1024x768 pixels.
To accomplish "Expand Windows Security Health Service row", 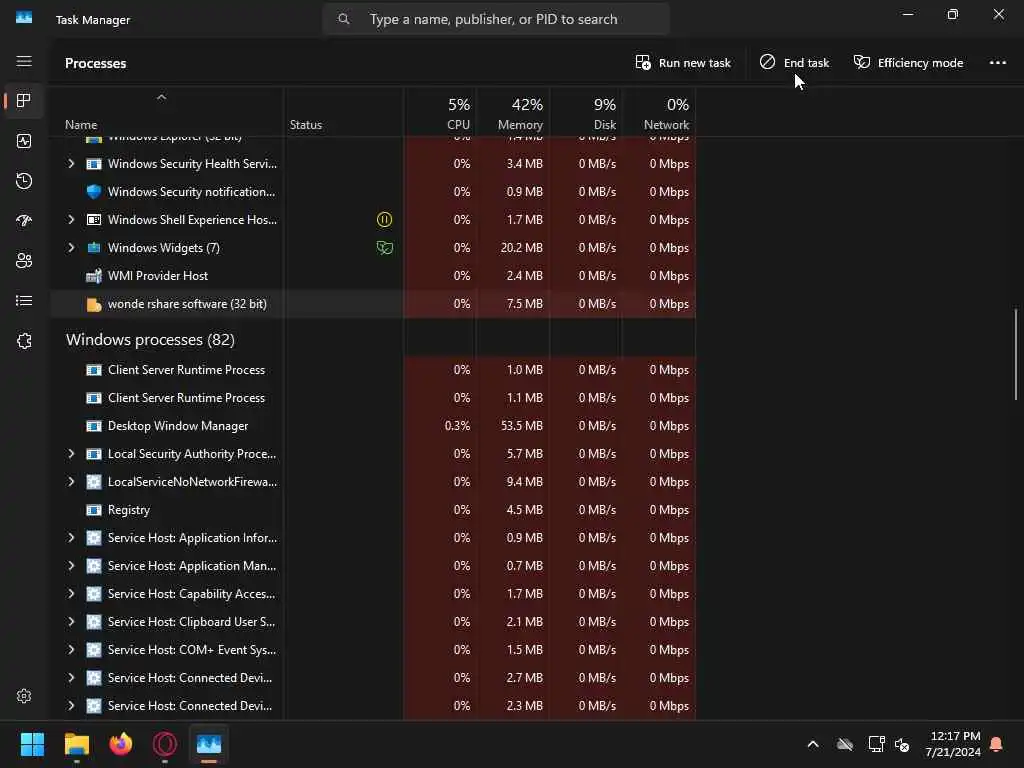I will point(71,164).
